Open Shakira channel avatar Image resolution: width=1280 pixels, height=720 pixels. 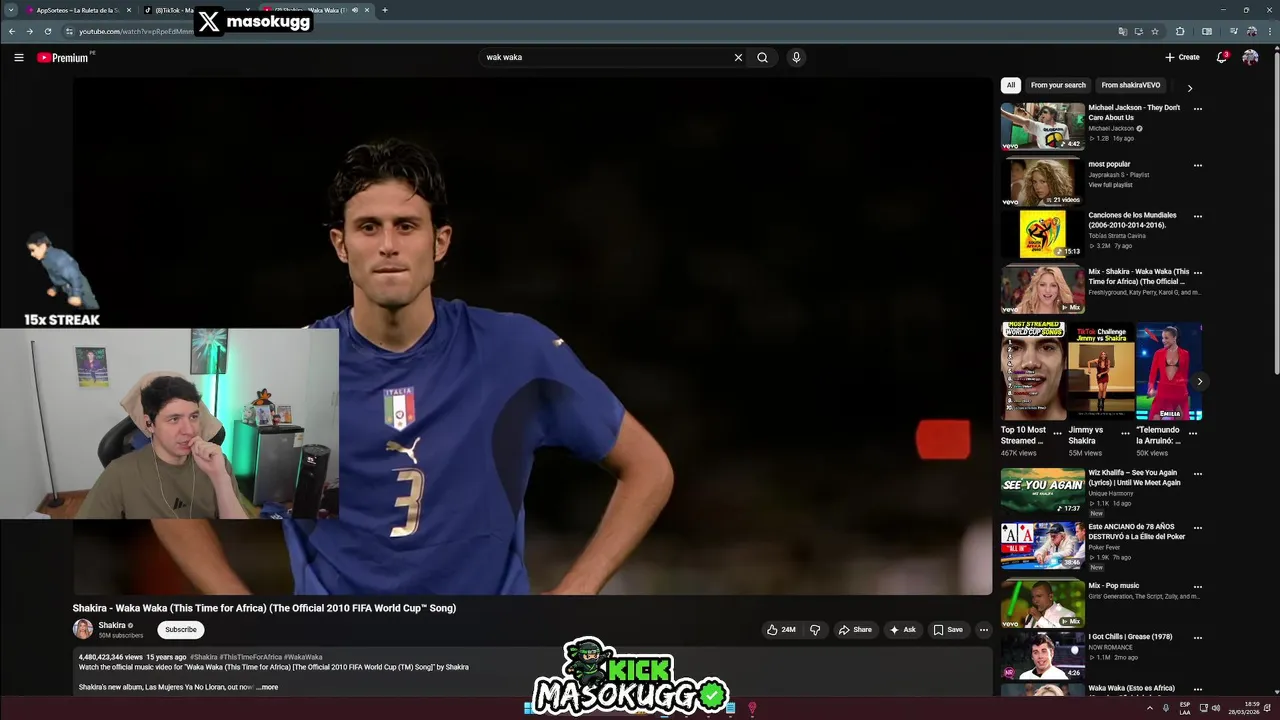click(x=83, y=629)
